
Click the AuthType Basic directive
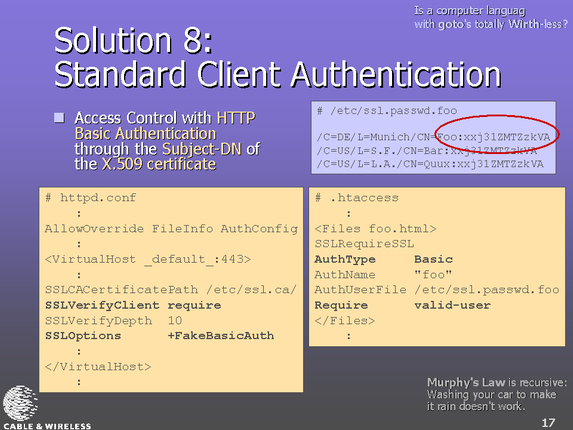pyautogui.click(x=384, y=259)
